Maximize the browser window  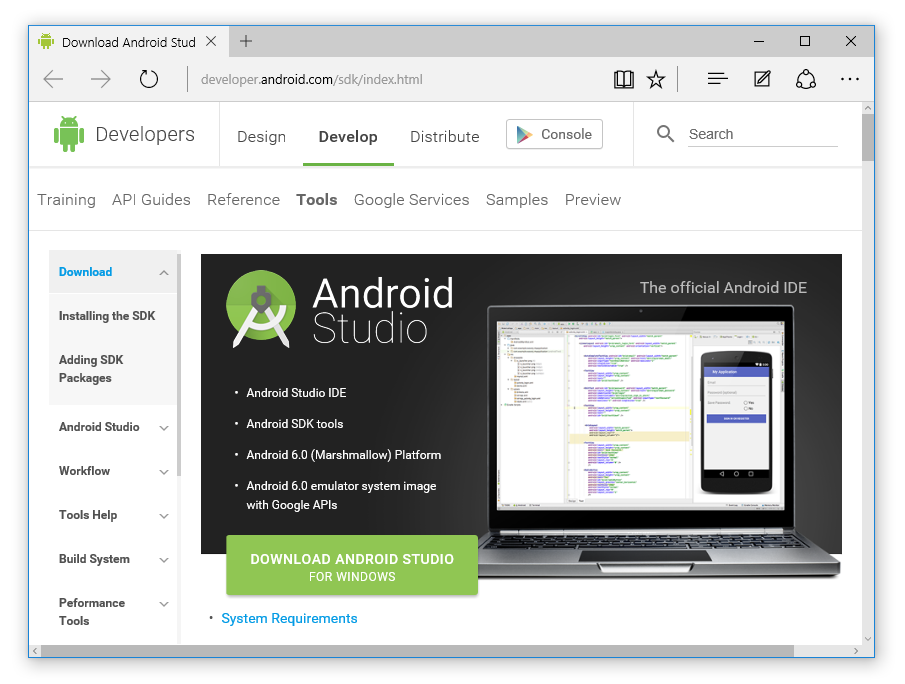point(805,41)
